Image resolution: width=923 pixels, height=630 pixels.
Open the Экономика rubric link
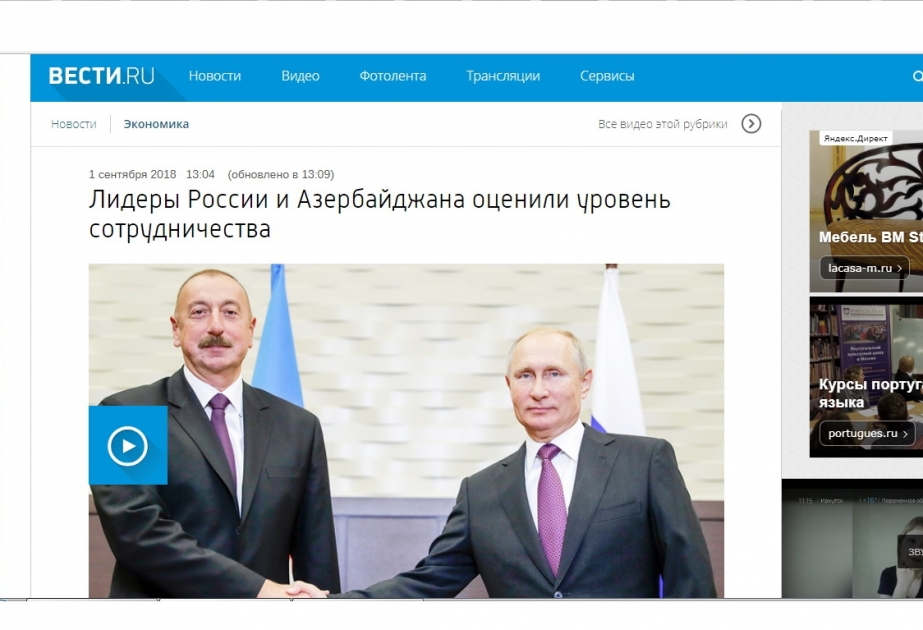tap(156, 124)
